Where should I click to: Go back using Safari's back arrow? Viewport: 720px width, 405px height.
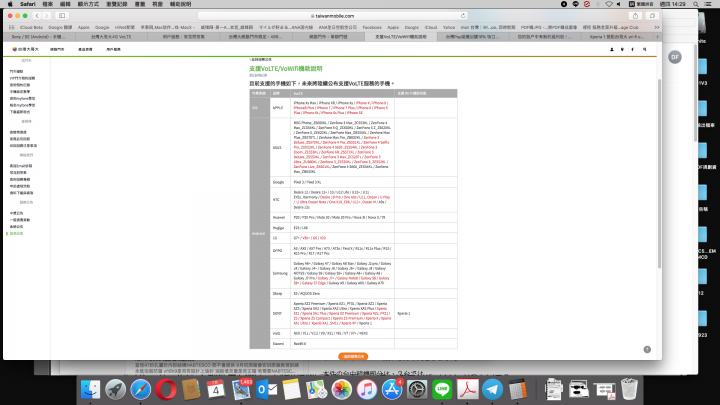click(37, 16)
